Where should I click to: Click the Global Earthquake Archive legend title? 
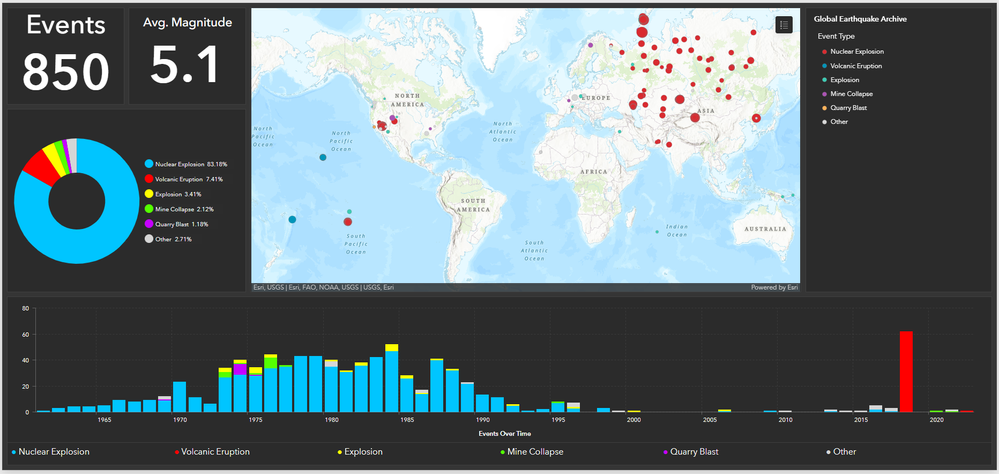[860, 19]
